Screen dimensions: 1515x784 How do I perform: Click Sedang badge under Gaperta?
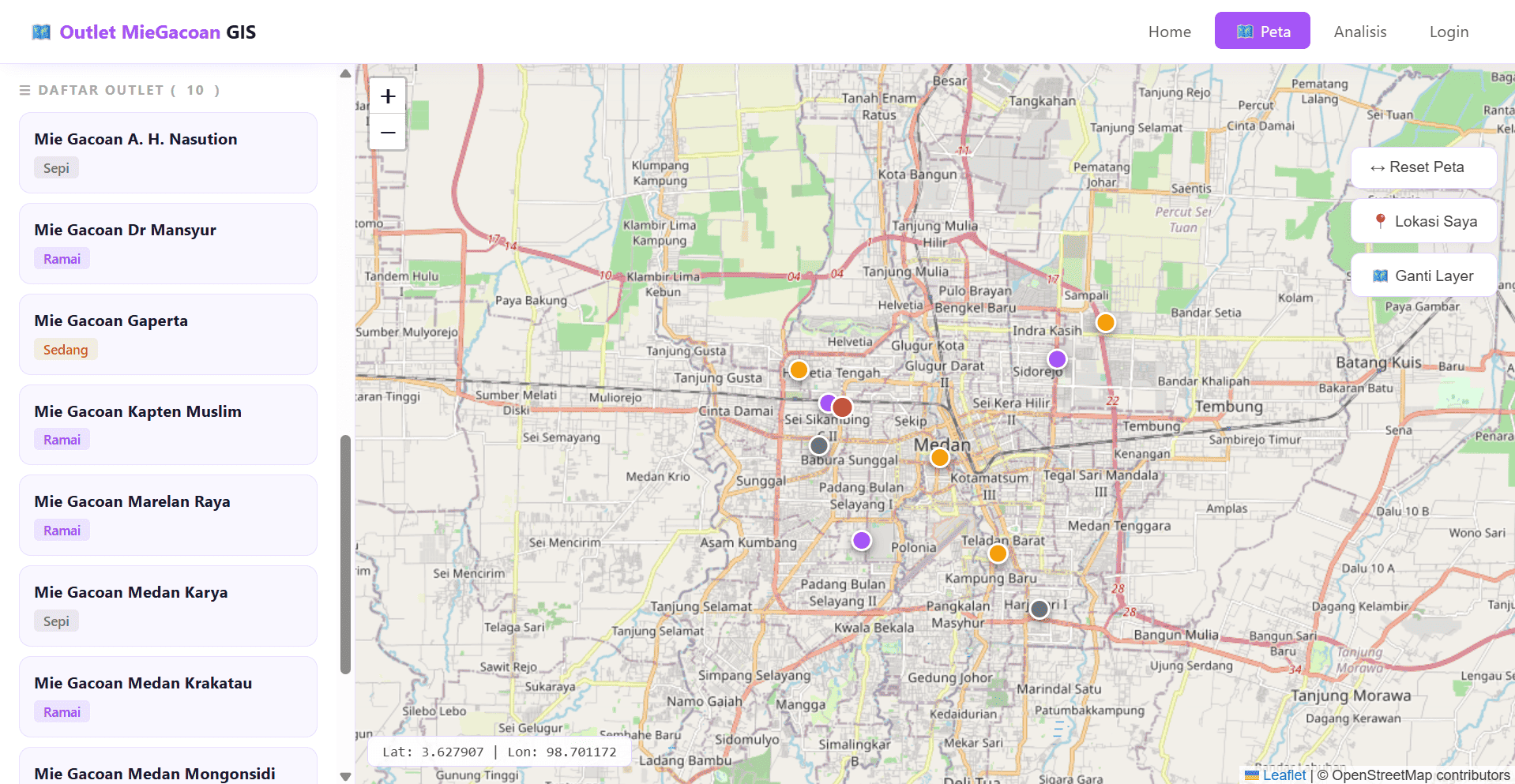[x=66, y=350]
